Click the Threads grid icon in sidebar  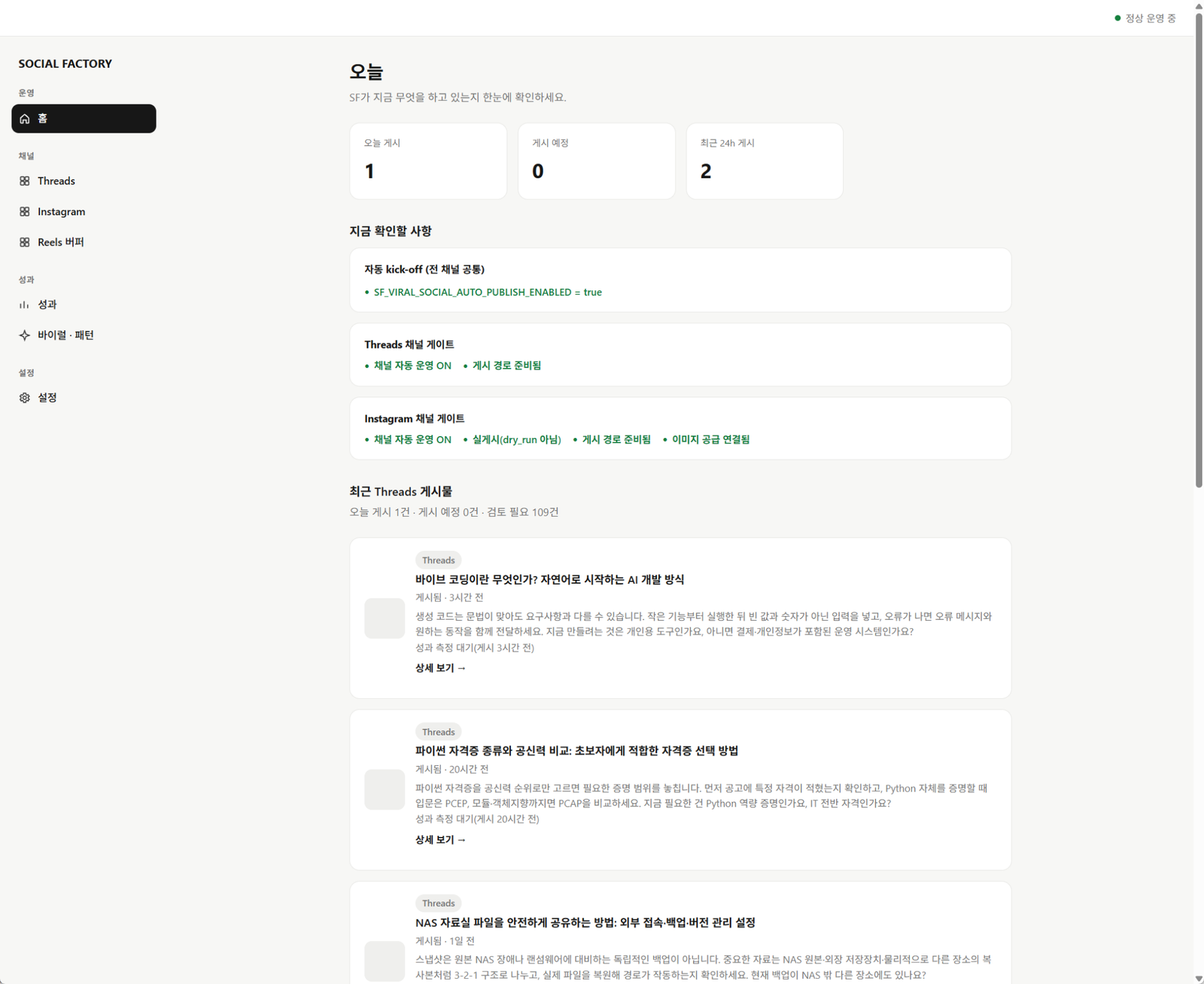[x=25, y=181]
